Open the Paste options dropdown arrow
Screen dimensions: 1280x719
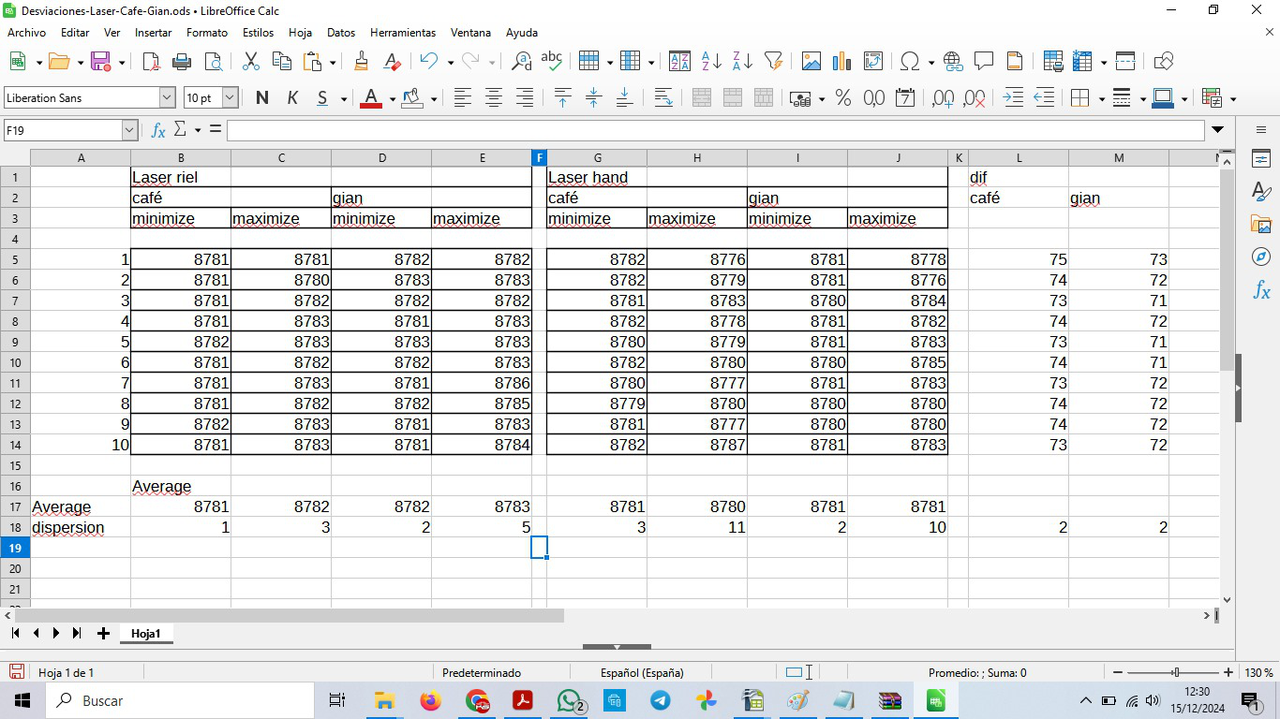coord(334,62)
